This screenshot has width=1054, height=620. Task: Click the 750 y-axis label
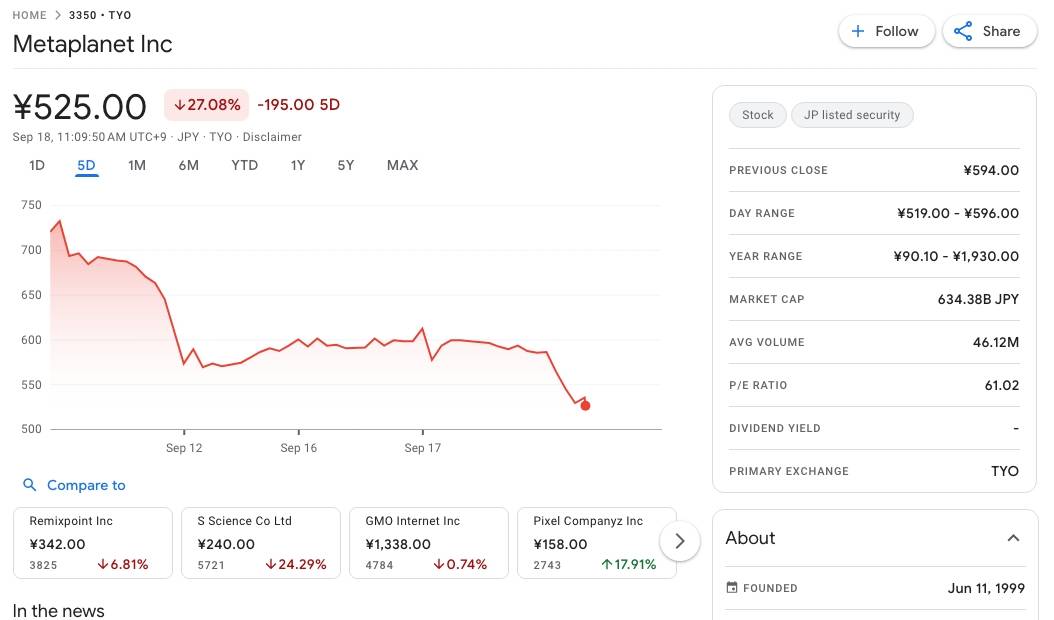[31, 205]
